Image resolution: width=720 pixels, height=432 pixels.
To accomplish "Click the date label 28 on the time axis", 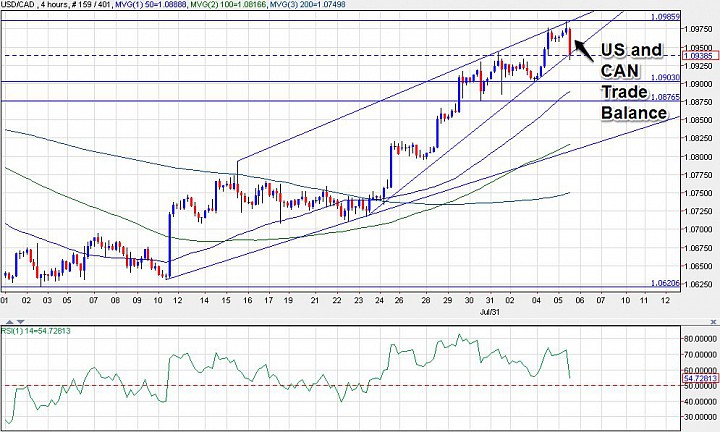I will (x=426, y=300).
